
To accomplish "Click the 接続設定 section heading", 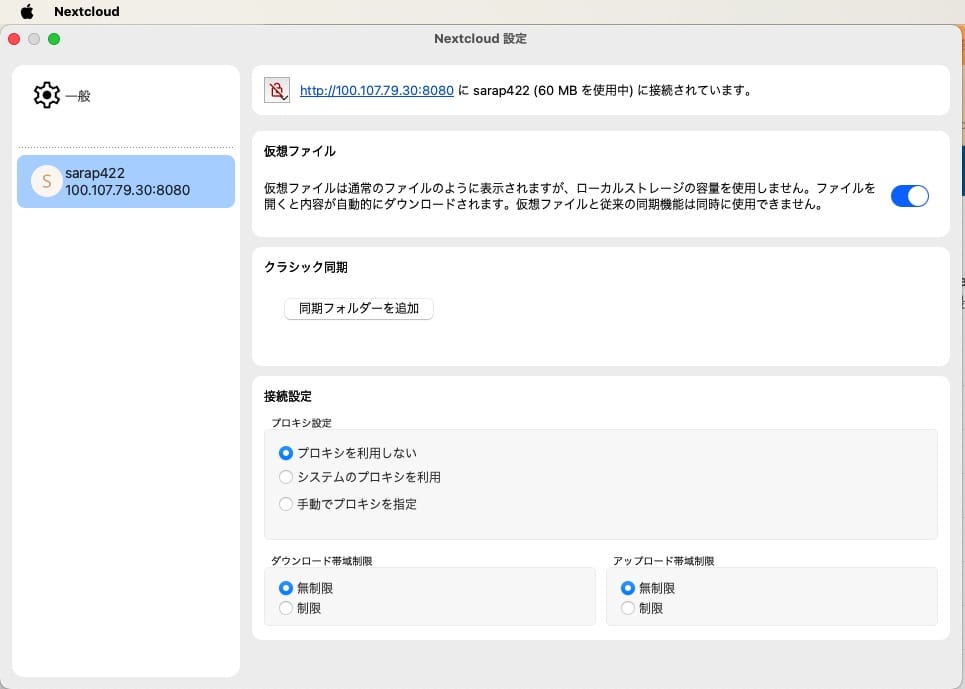I will click(287, 396).
